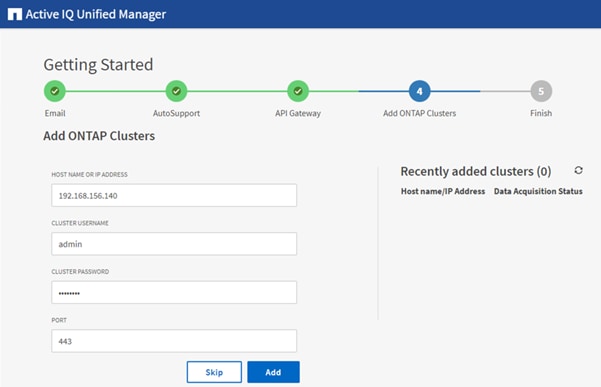601x387 pixels.
Task: Click the Port field showing 443
Action: tap(174, 341)
